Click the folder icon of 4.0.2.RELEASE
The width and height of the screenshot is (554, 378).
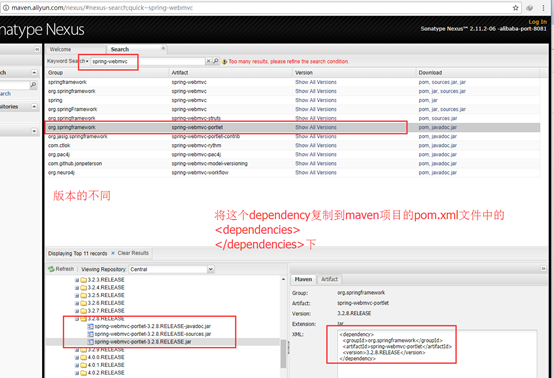(83, 373)
